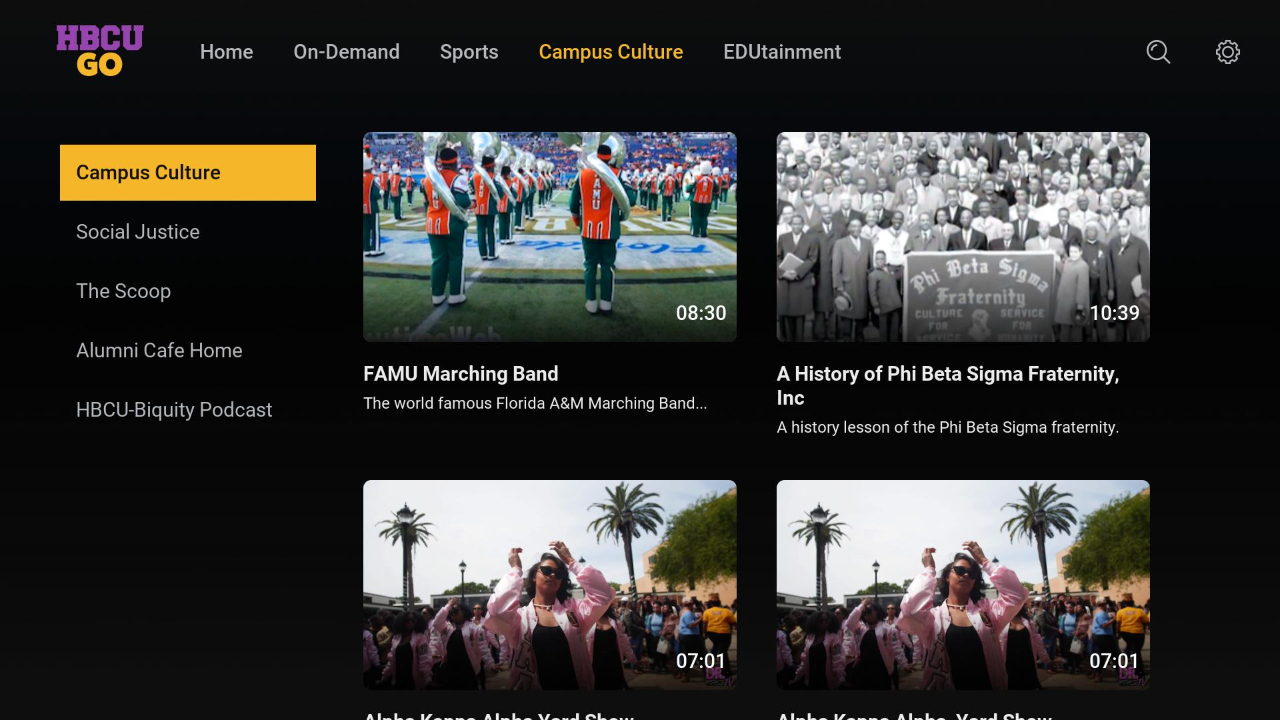Switch to the Sports tab
The width and height of the screenshot is (1280, 720).
[x=469, y=52]
